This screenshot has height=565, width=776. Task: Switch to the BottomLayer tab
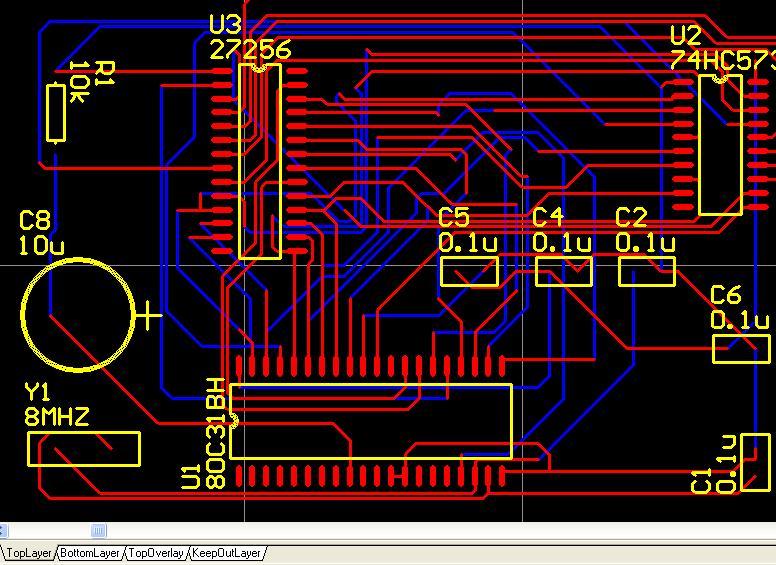click(x=90, y=553)
